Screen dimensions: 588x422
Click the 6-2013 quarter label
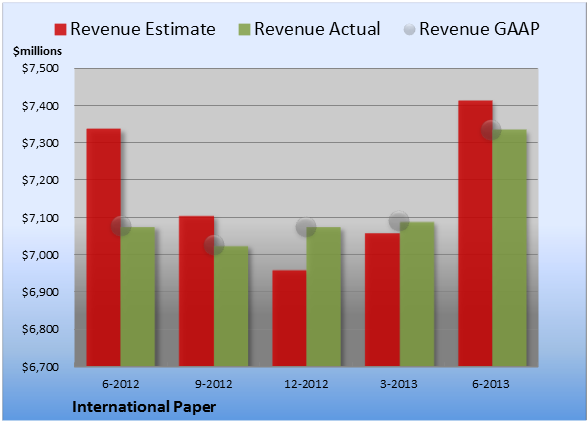click(x=491, y=384)
